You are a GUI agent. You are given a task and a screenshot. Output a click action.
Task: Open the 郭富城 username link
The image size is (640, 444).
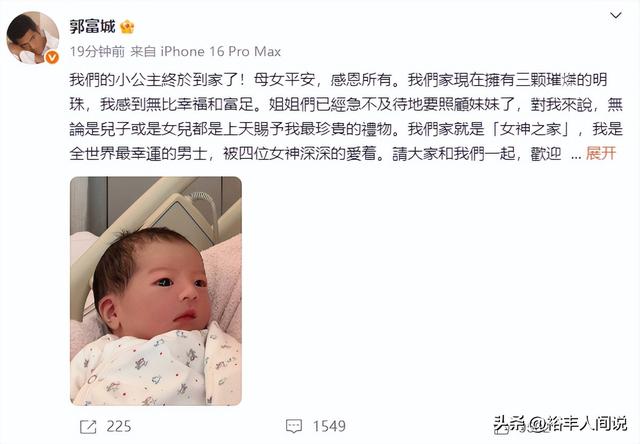point(93,27)
